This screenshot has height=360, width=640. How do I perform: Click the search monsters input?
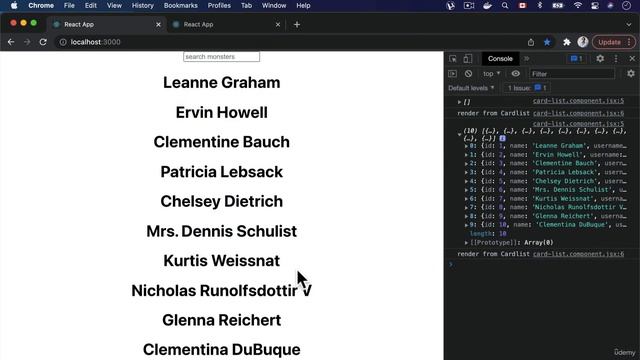coord(221,57)
